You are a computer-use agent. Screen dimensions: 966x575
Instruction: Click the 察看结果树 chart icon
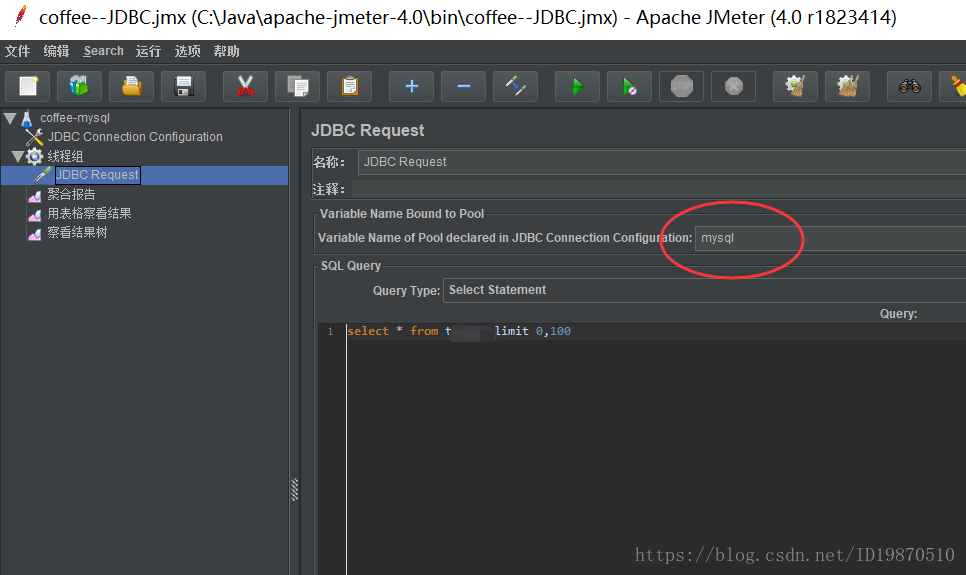[x=34, y=234]
